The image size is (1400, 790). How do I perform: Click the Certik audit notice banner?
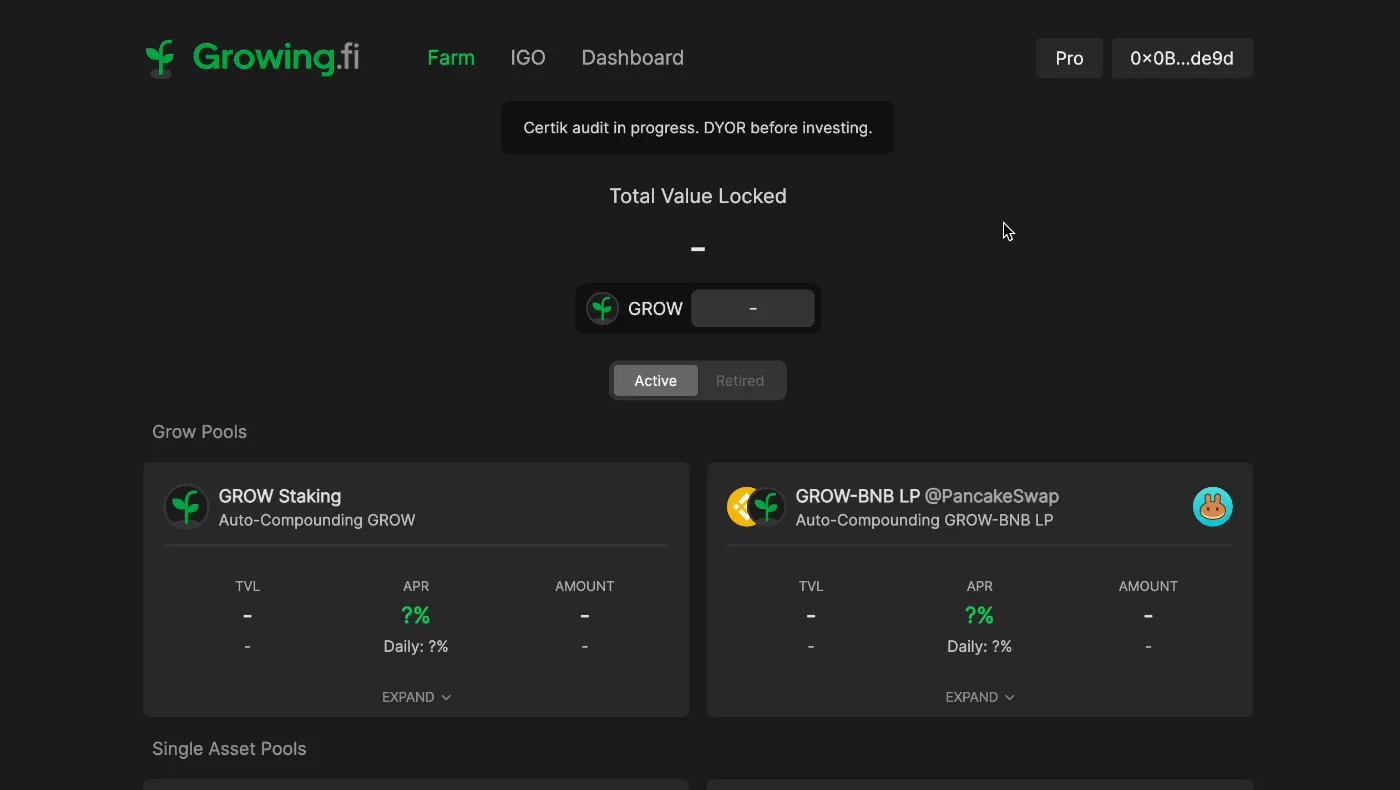point(697,128)
